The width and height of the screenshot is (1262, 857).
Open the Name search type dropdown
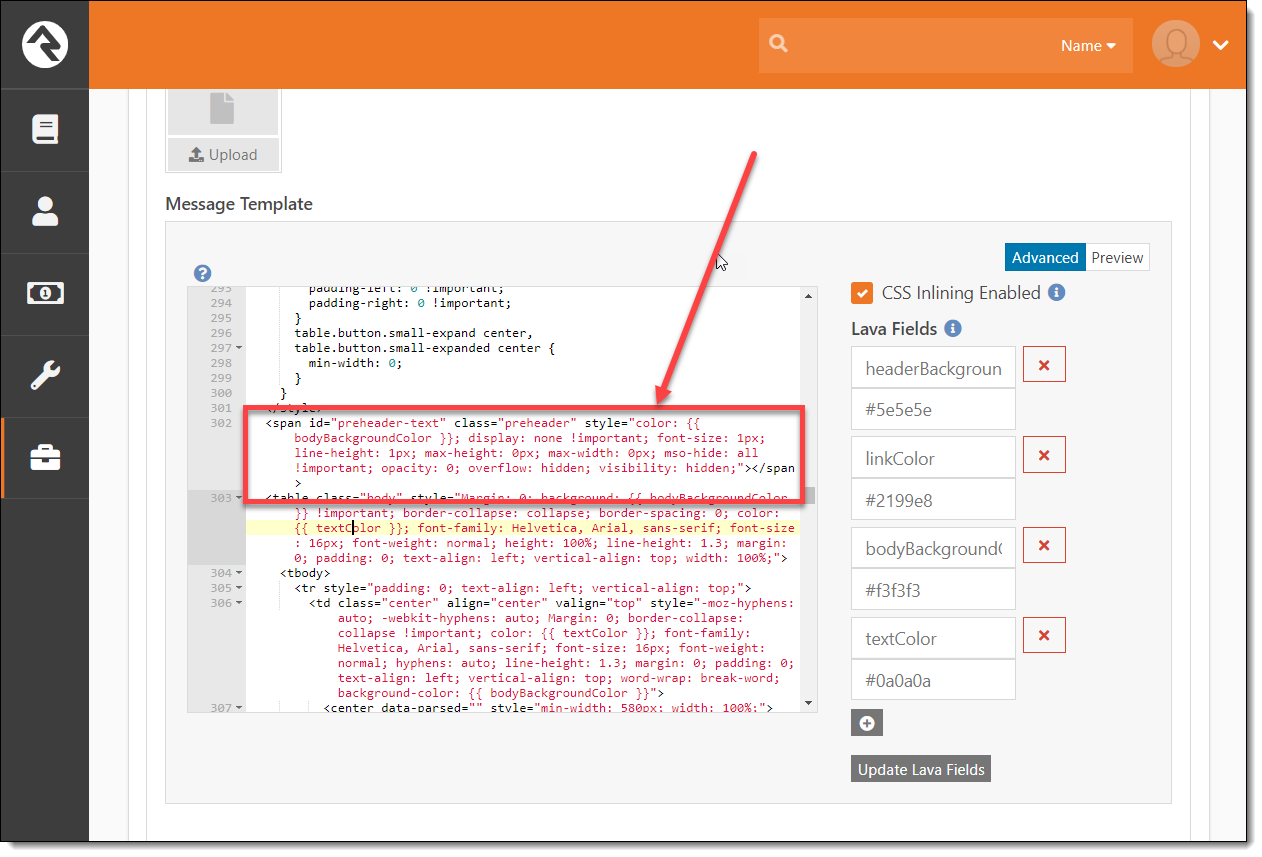1088,45
